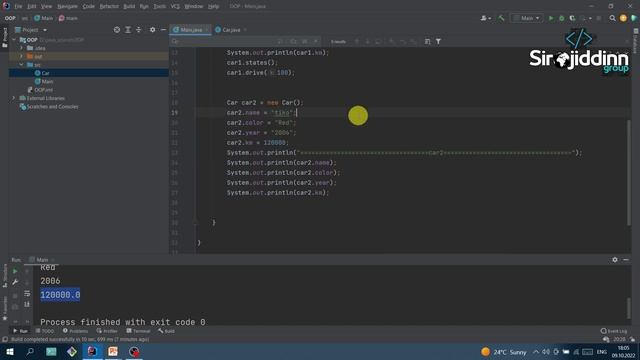Click IntelliJ IDEA taskbar icon
The height and width of the screenshot is (360, 640).
[x=92, y=351]
